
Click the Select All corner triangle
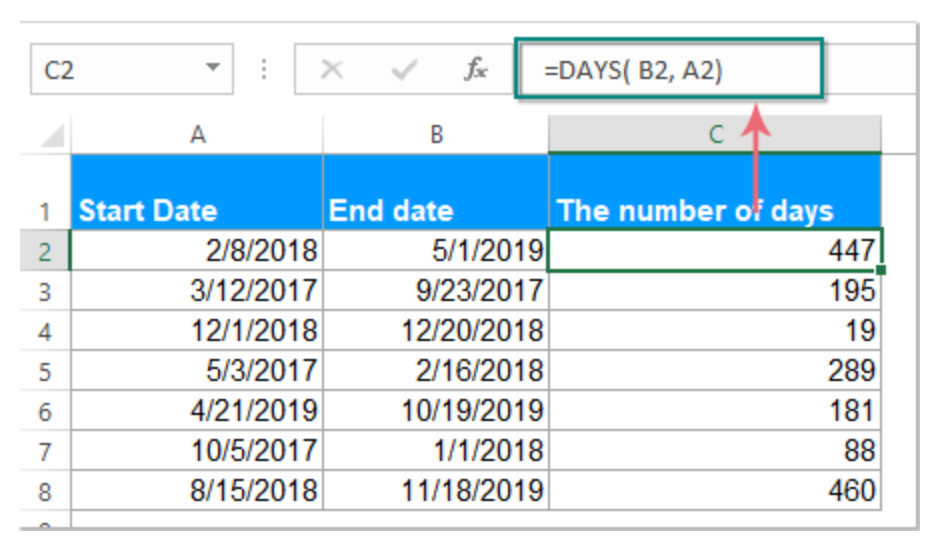click(53, 135)
